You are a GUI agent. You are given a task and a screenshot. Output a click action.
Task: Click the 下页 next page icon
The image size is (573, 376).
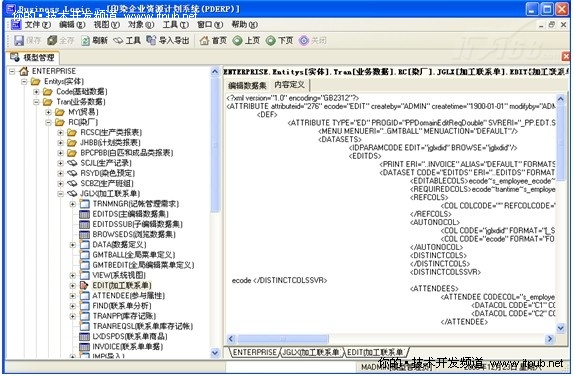point(271,41)
